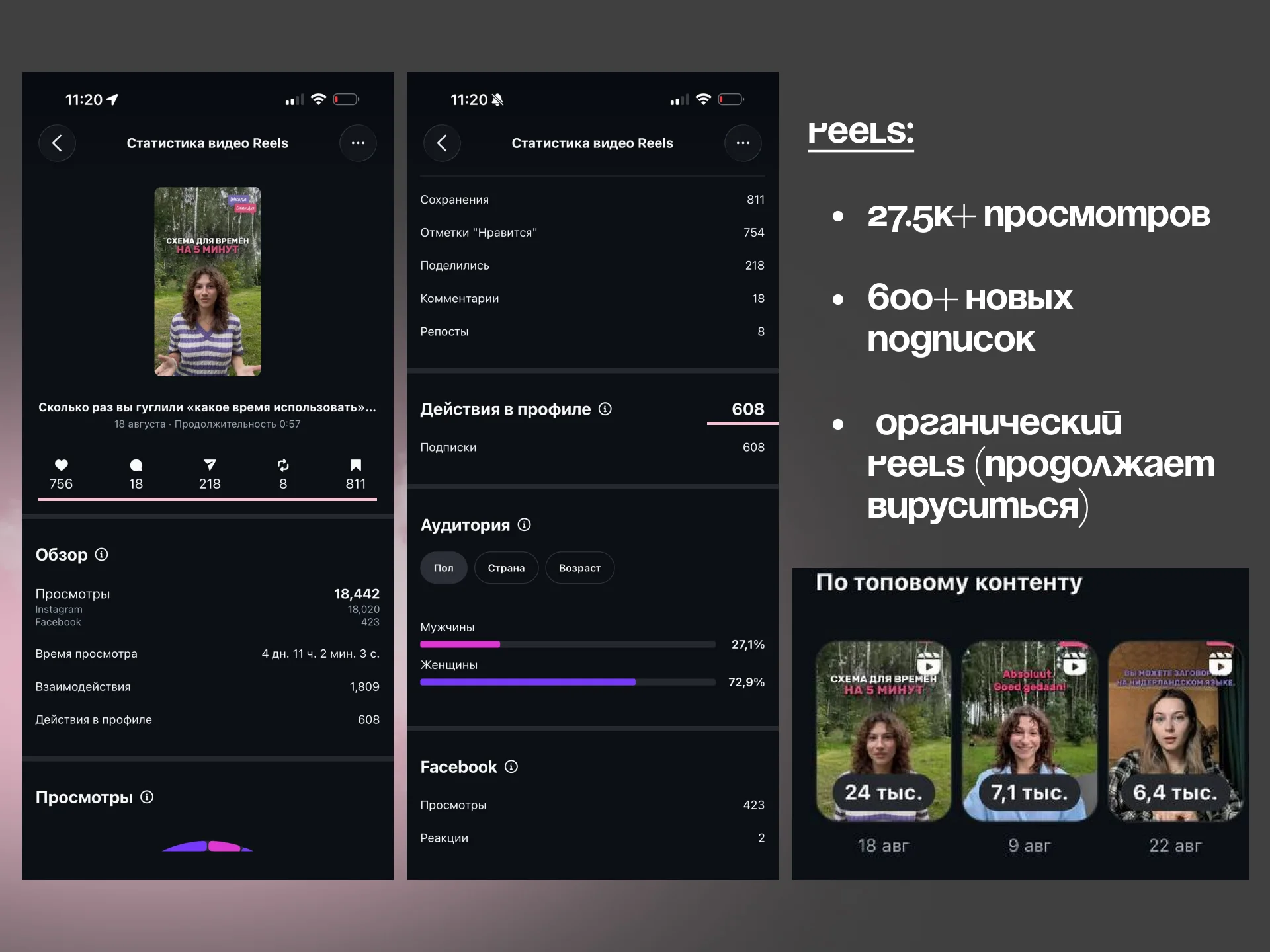Tap the comment bubble icon above 18

pos(136,465)
